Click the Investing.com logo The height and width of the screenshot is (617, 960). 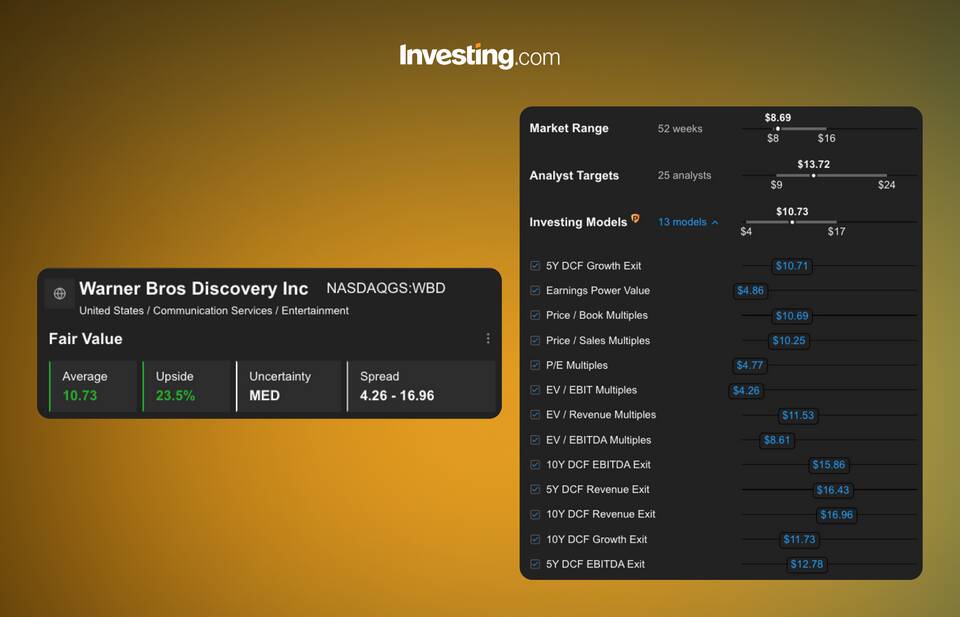tap(479, 56)
